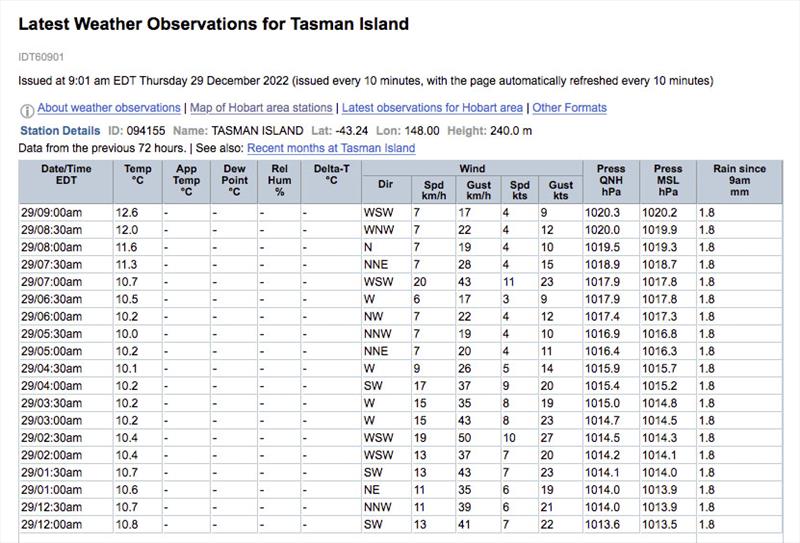Open Map of Hobart area stations link
This screenshot has width=800, height=543.
click(261, 108)
